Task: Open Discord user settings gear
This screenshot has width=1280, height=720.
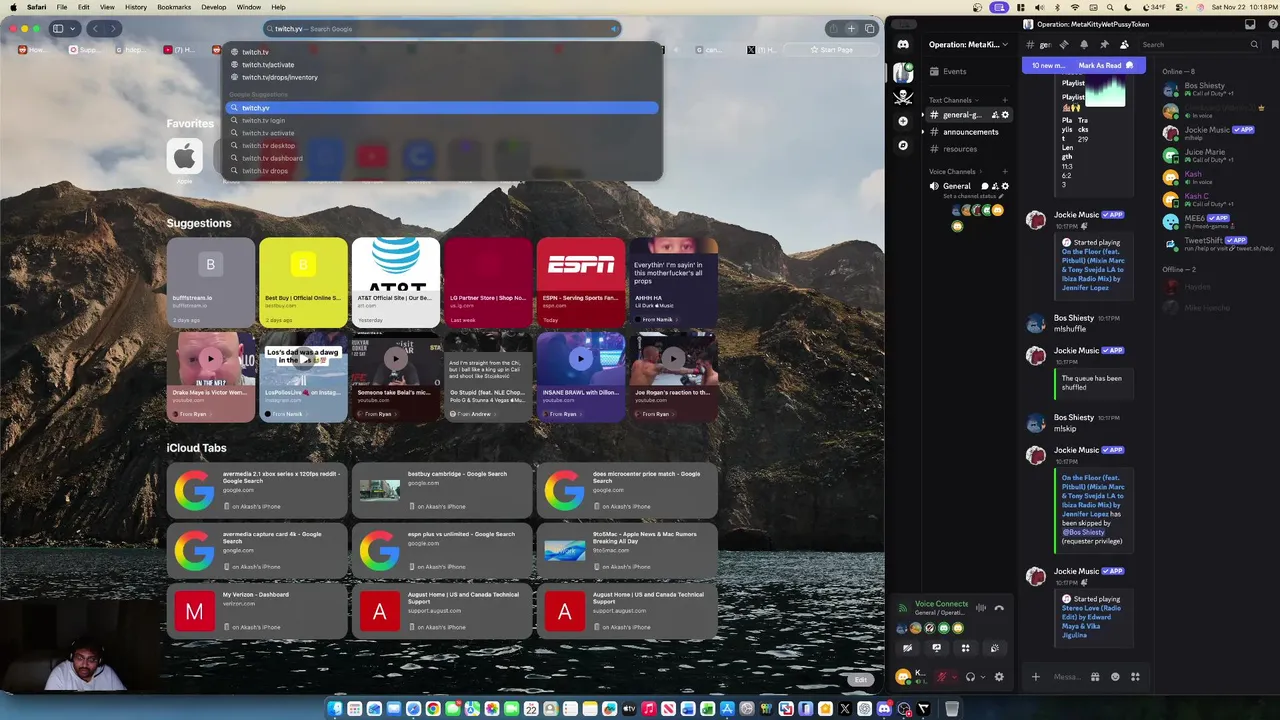Action: (x=998, y=677)
